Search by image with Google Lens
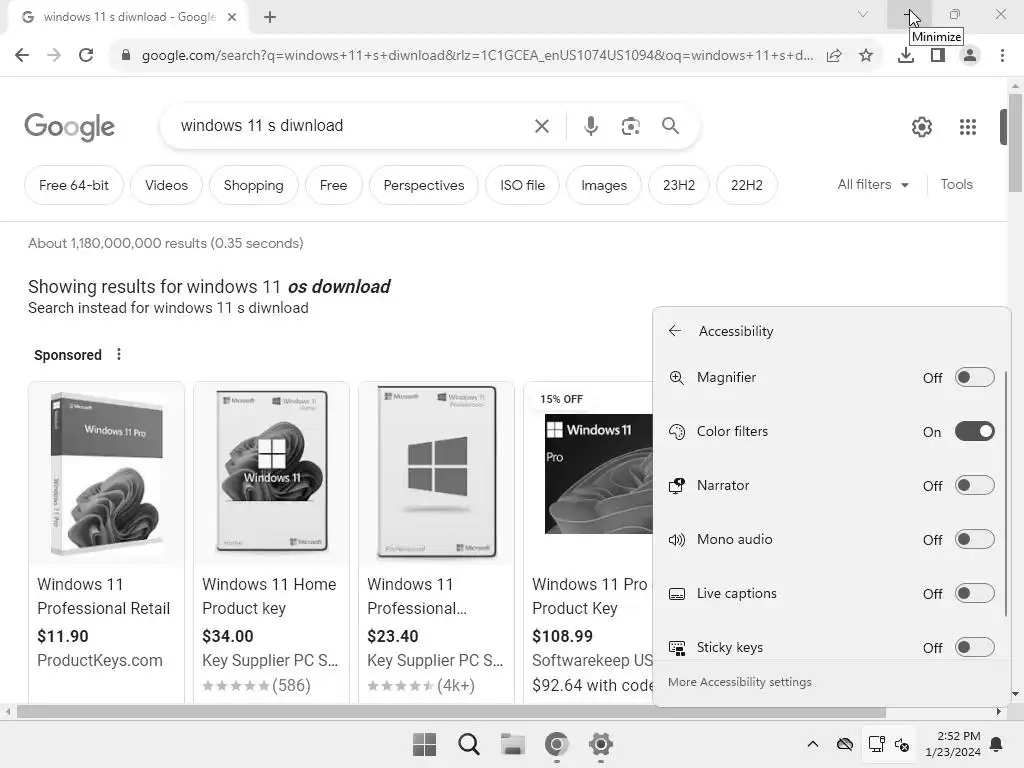The height and width of the screenshot is (768, 1024). coord(630,126)
